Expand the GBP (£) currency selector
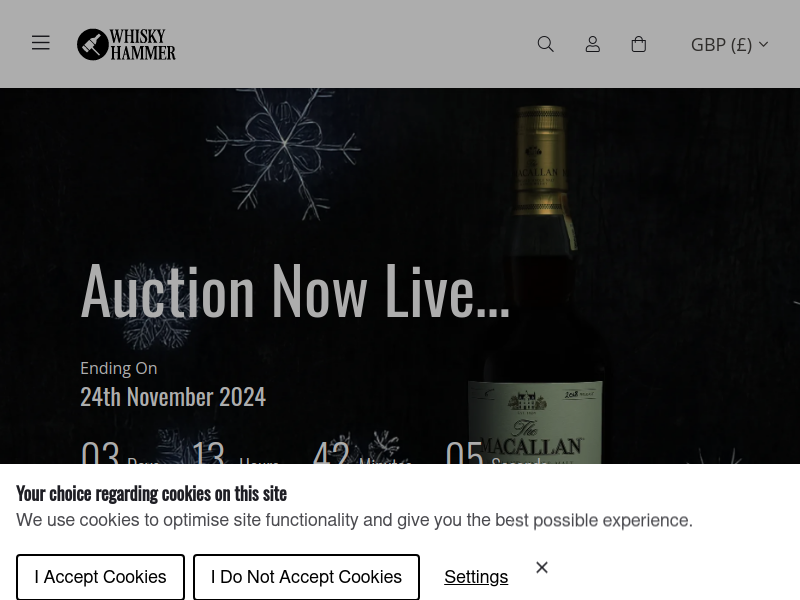 coord(730,44)
